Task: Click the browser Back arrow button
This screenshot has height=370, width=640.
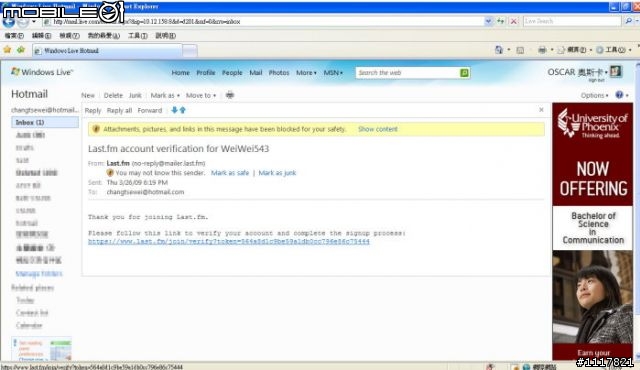Action: tap(8, 22)
